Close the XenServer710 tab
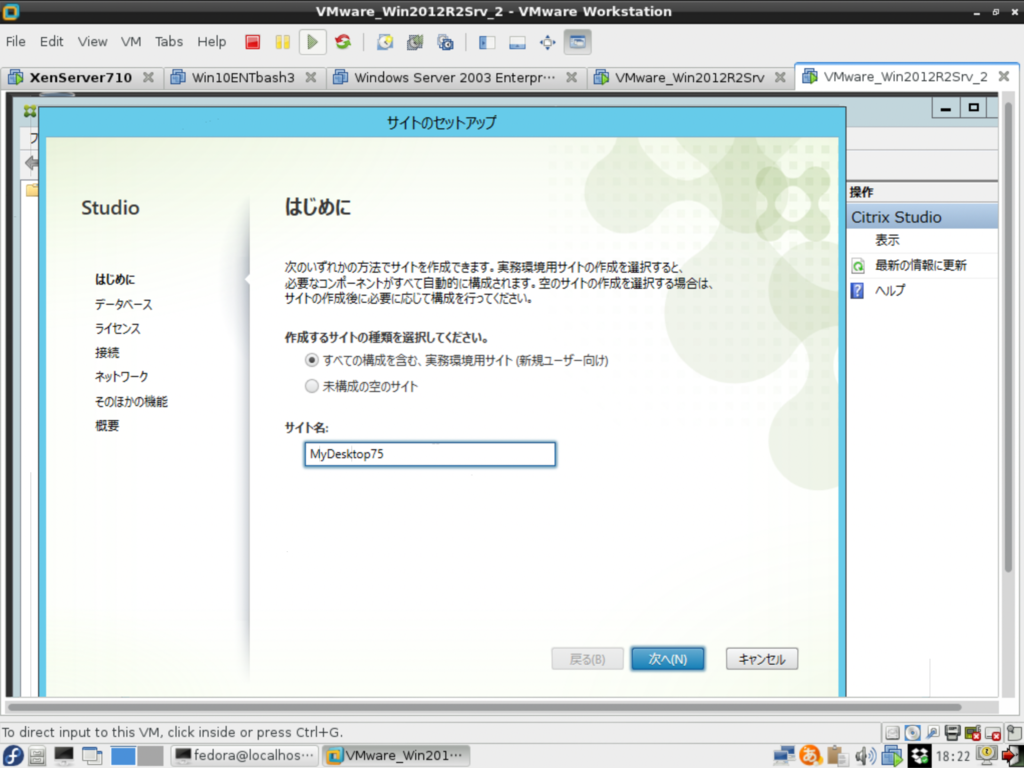This screenshot has height=768, width=1024. [148, 77]
